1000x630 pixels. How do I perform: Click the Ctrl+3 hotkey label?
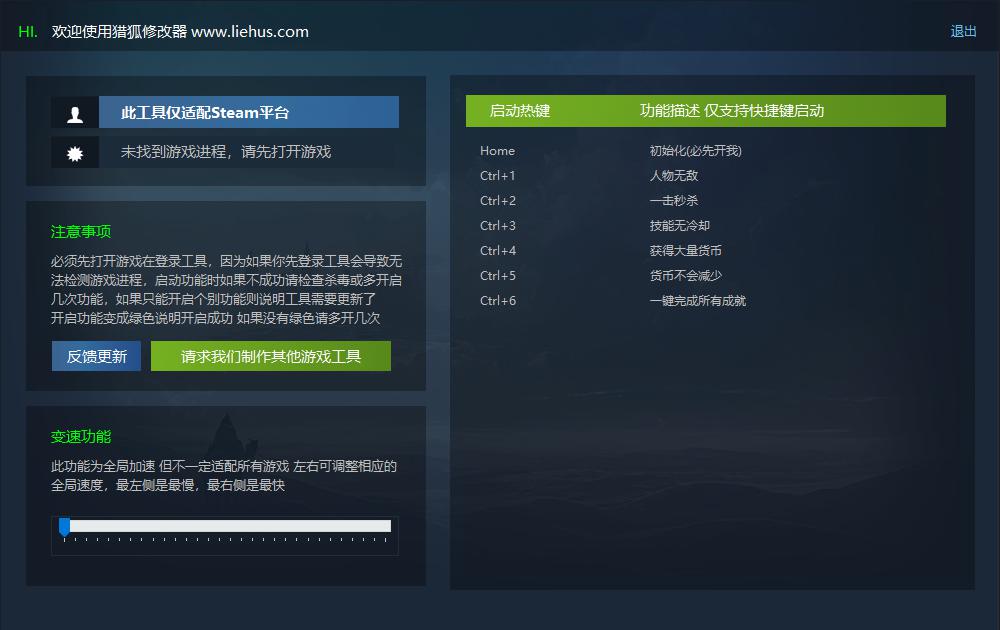tap(497, 226)
